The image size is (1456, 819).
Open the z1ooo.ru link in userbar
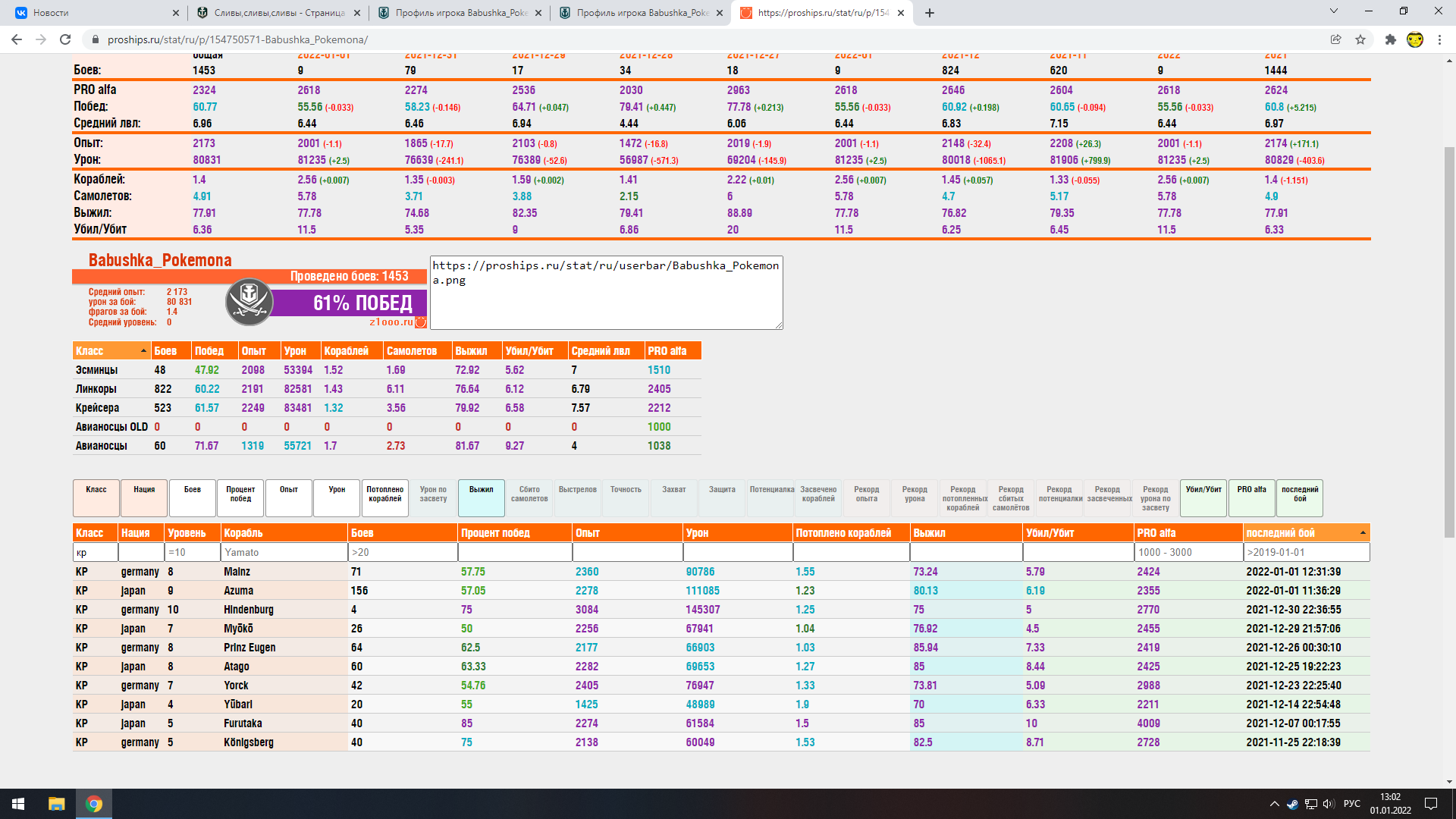(x=391, y=322)
